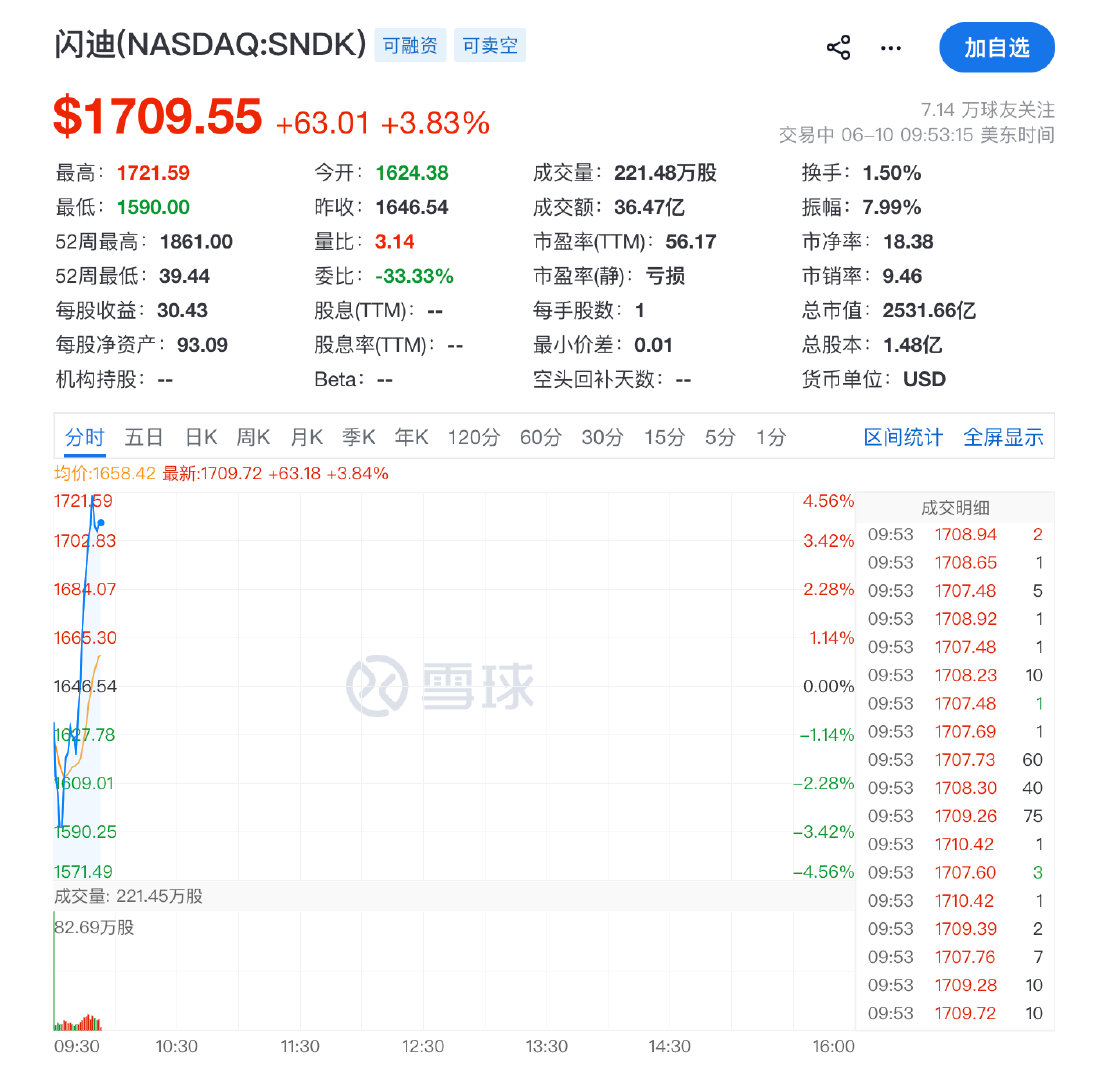Click the trade row priced 1709.39
The height and width of the screenshot is (1080, 1094).
955,929
